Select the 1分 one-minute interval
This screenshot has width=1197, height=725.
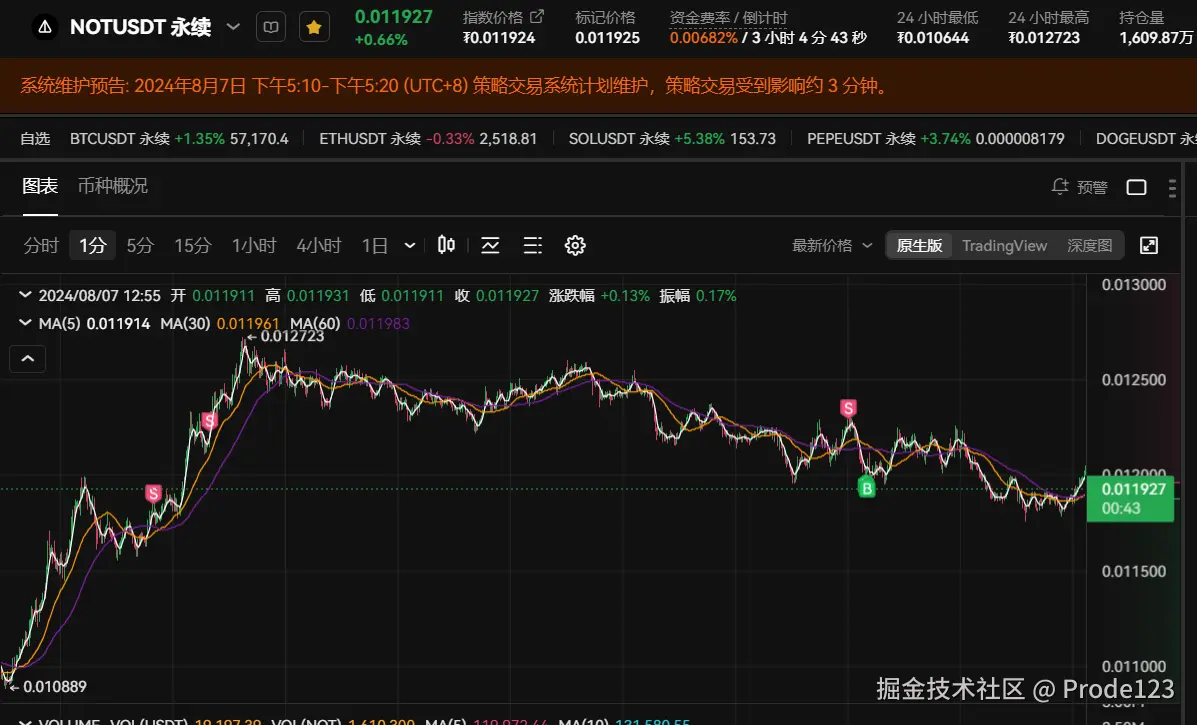[92, 246]
